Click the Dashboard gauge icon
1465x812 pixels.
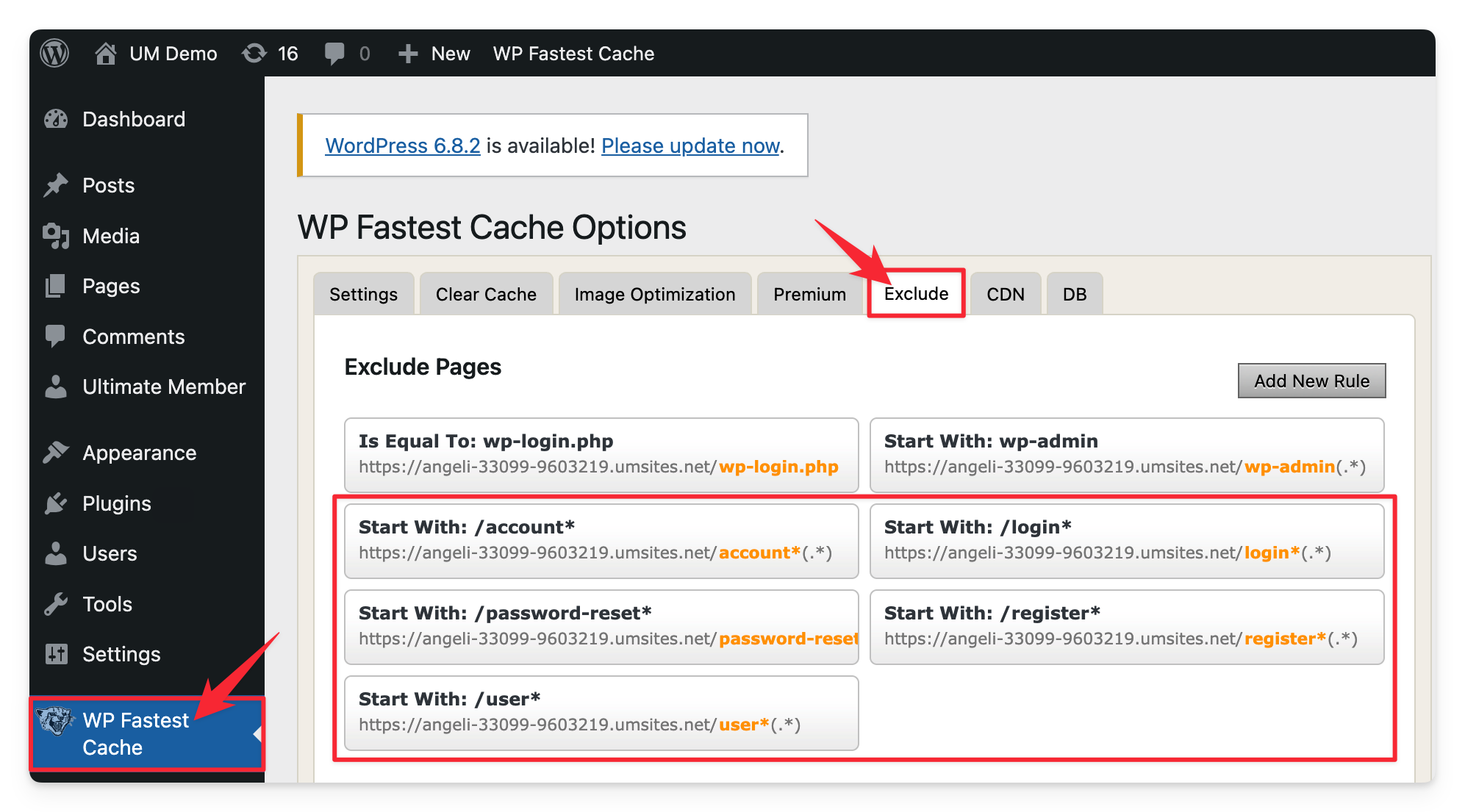pyautogui.click(x=56, y=119)
